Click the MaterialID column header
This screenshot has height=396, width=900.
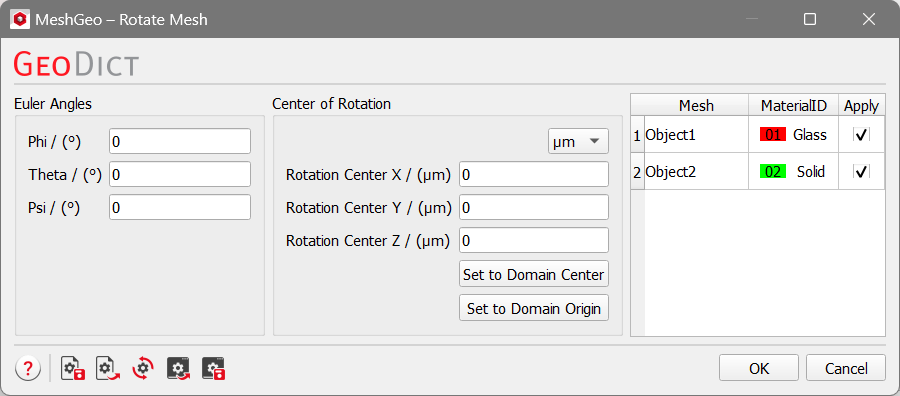794,106
